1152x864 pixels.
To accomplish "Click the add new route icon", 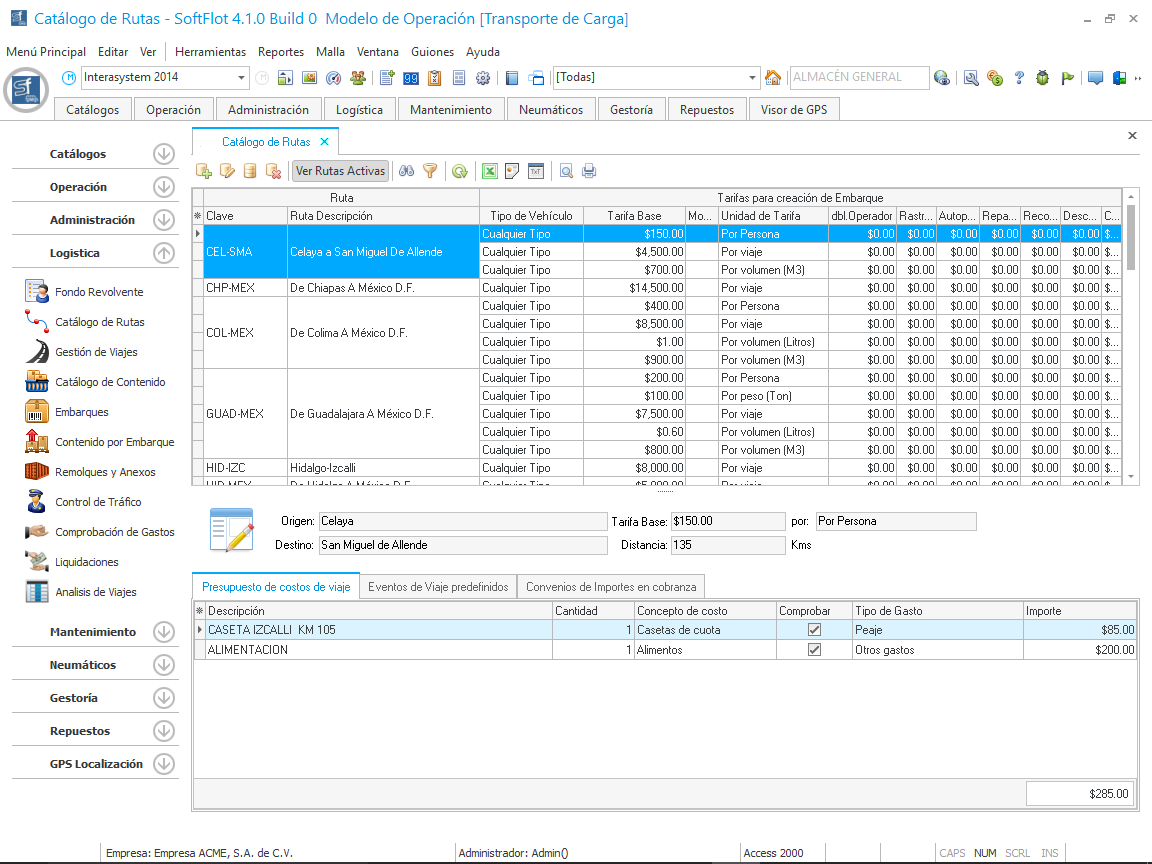I will [204, 171].
